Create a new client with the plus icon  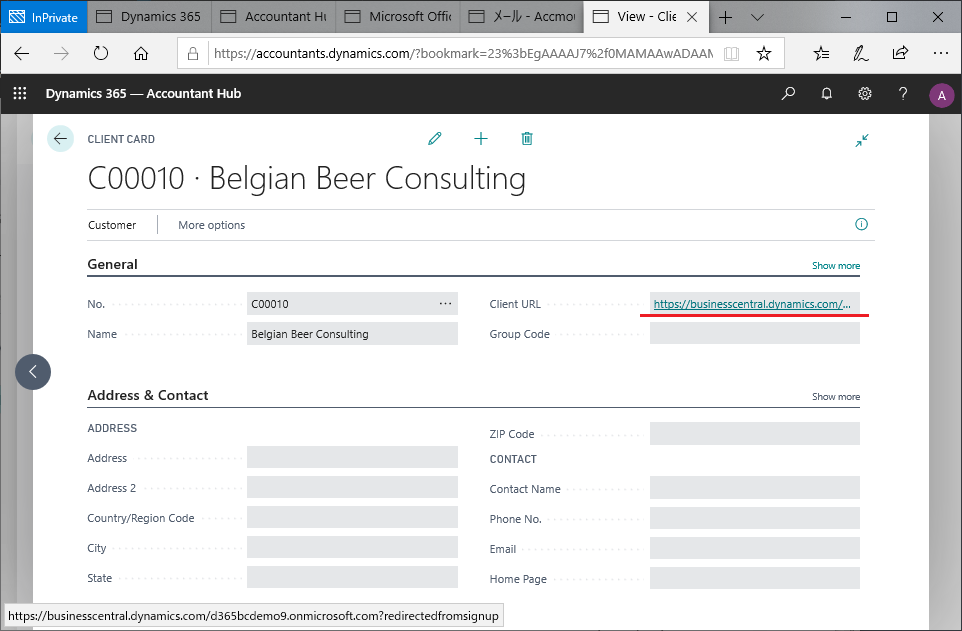point(481,139)
